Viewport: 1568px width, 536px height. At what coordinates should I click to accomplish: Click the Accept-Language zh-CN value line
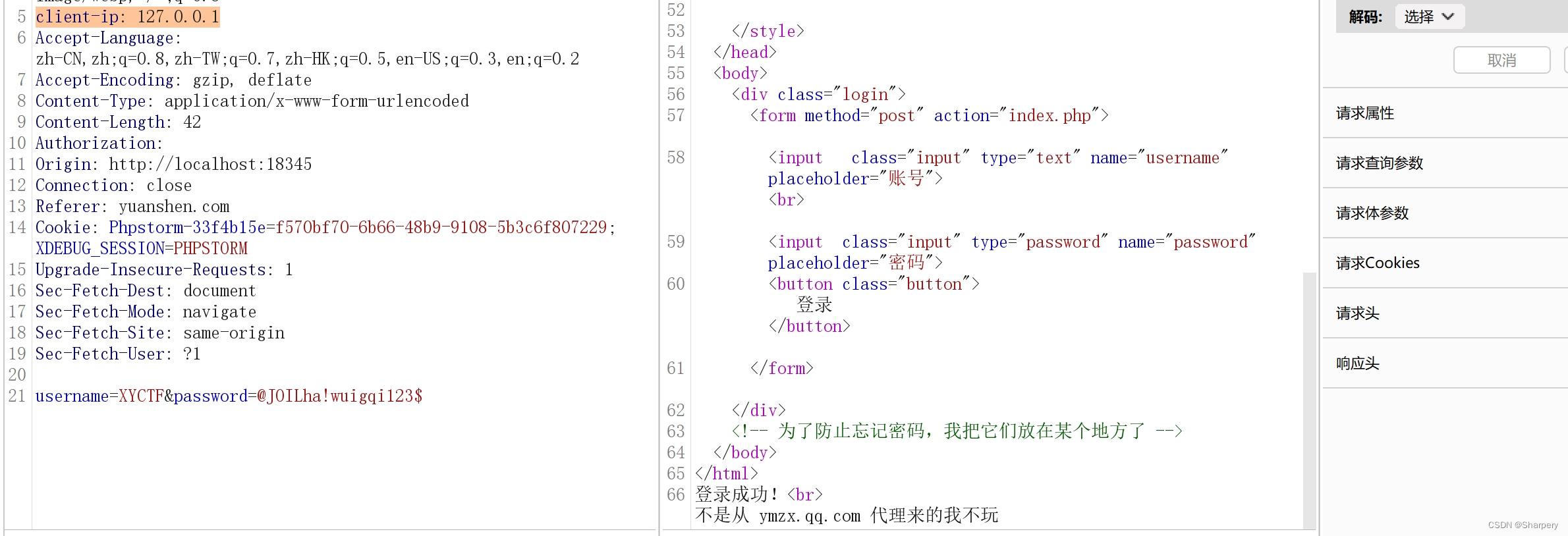308,59
